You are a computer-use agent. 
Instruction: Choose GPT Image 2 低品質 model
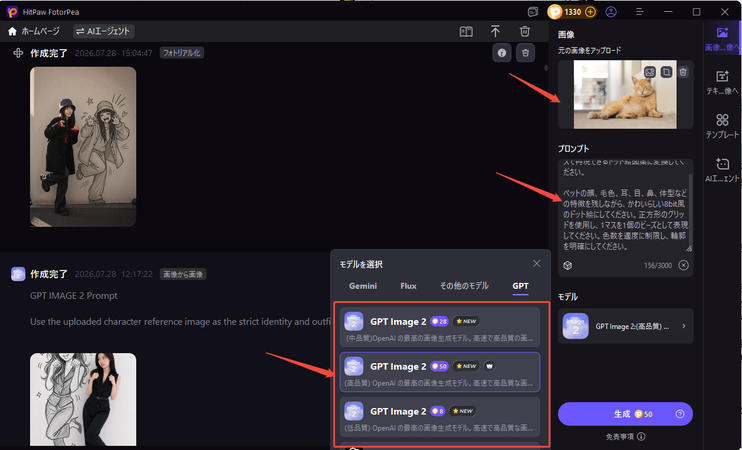(x=440, y=417)
